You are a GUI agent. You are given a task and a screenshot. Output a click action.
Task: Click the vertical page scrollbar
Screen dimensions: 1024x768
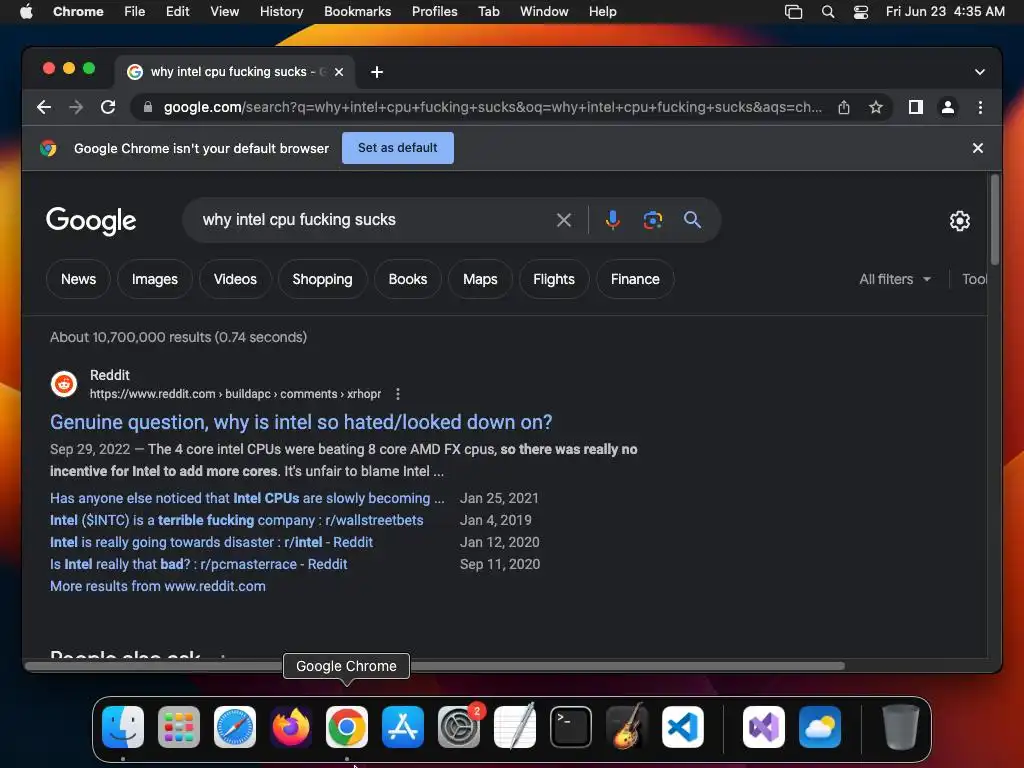995,220
